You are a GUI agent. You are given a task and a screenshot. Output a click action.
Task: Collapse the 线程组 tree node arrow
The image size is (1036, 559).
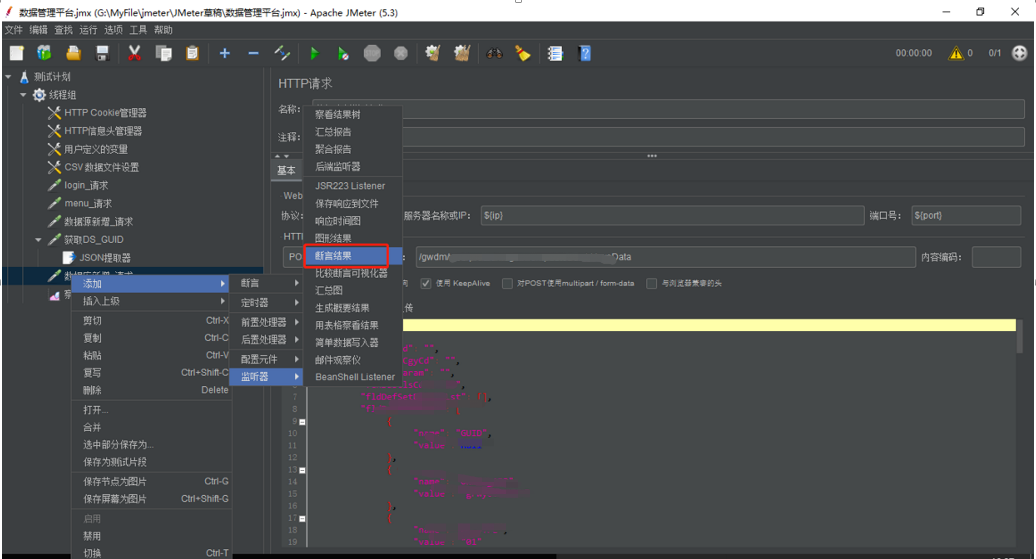click(23, 95)
